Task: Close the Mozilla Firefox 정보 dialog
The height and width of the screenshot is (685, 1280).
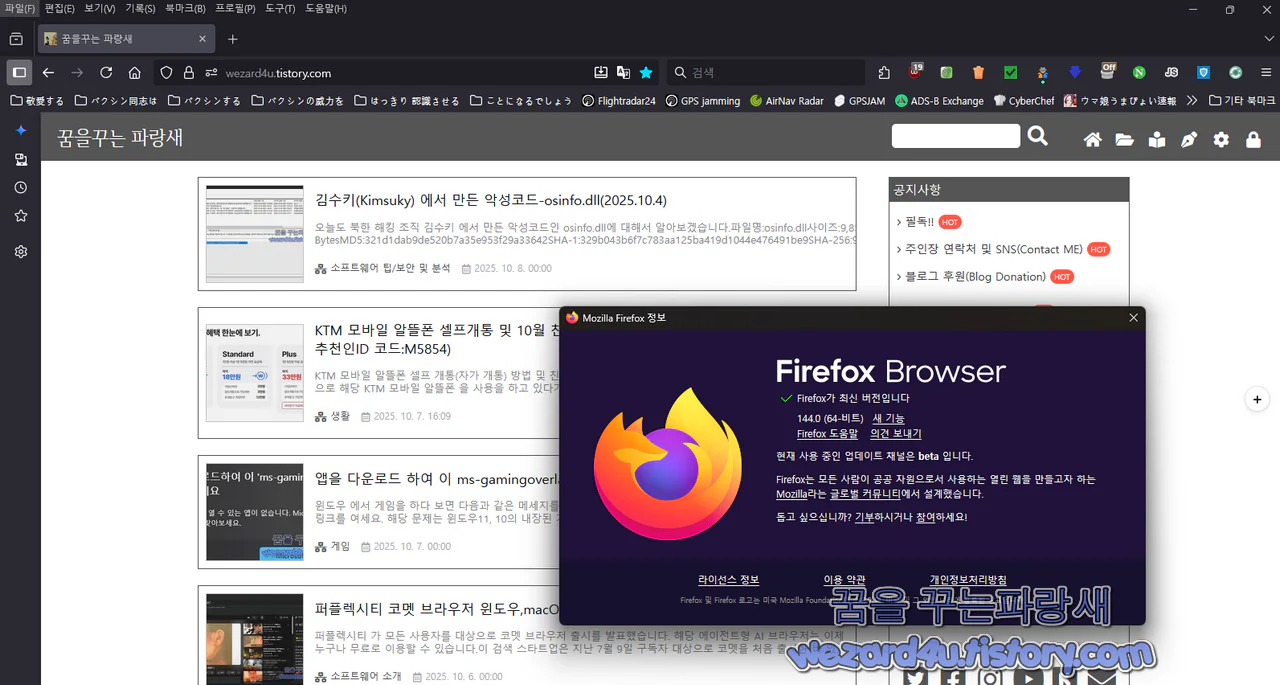Action: pyautogui.click(x=1133, y=317)
